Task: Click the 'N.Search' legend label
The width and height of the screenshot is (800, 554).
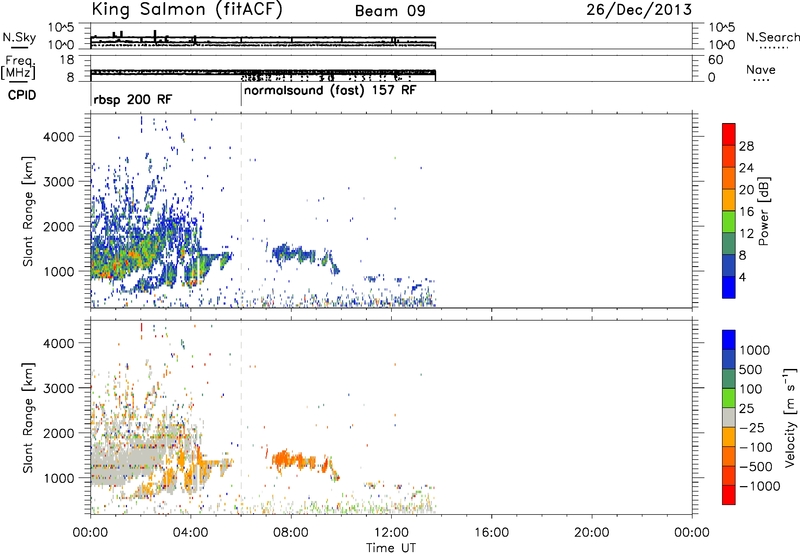Action: [x=773, y=37]
